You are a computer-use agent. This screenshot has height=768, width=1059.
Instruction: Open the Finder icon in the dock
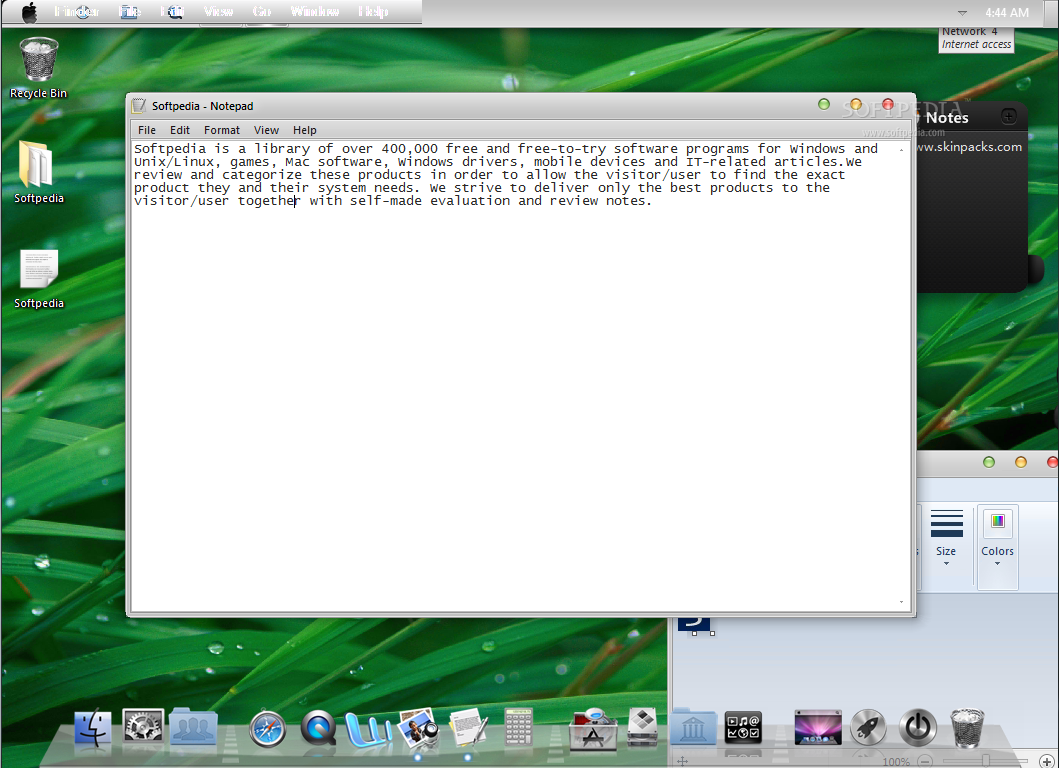pyautogui.click(x=93, y=729)
